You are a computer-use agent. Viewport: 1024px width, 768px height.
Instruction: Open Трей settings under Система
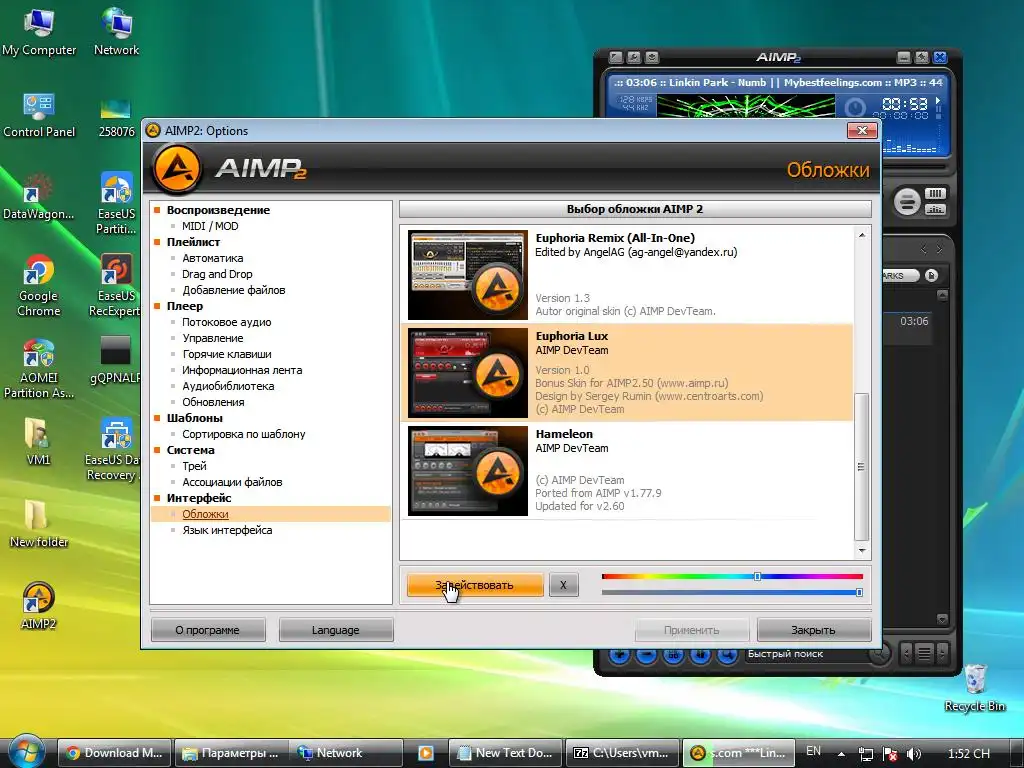tap(195, 466)
